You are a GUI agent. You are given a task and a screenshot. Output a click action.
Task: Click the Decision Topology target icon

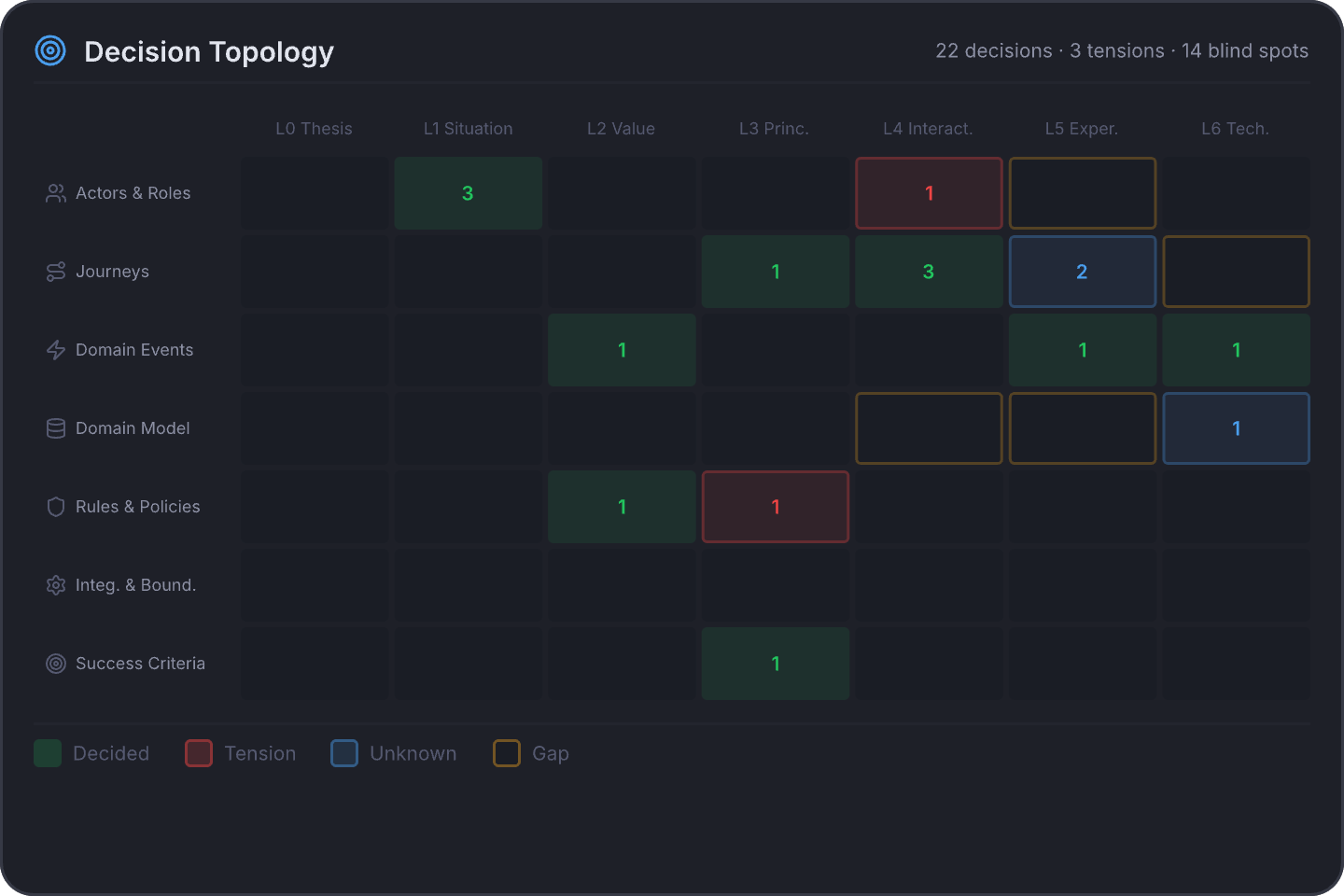tap(49, 51)
